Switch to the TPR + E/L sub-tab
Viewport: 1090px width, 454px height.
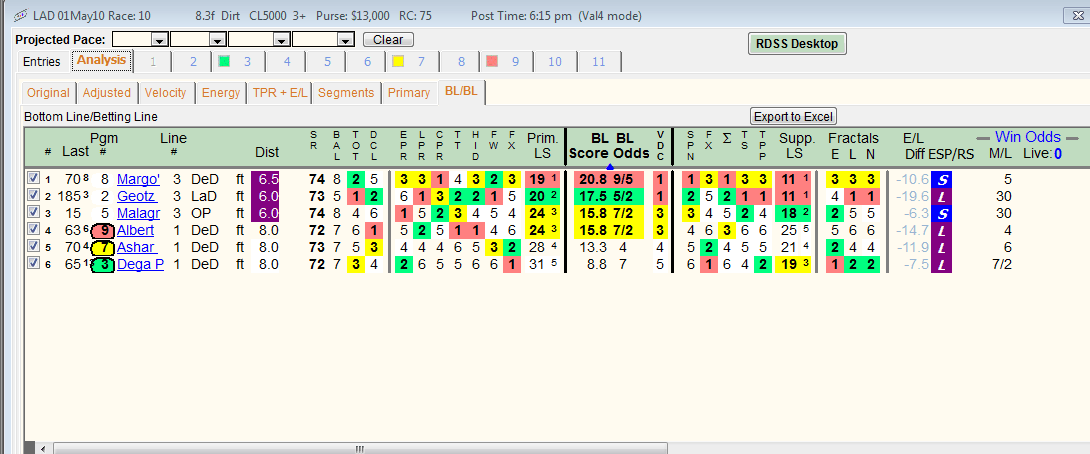(x=280, y=92)
